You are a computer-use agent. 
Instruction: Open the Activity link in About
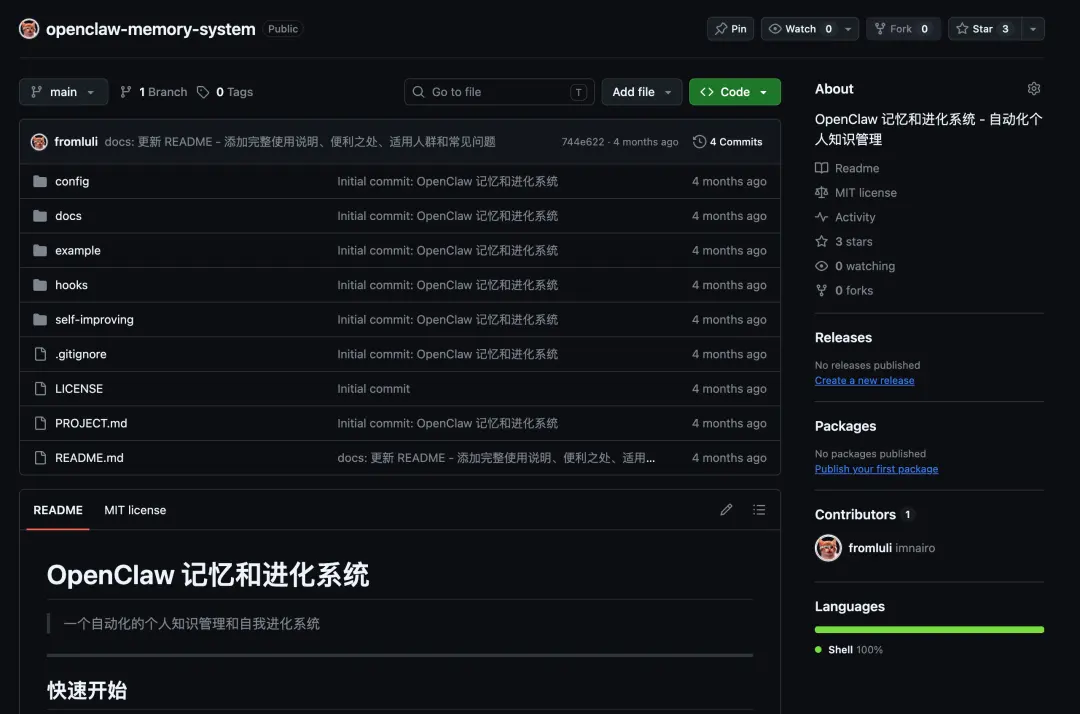click(855, 217)
